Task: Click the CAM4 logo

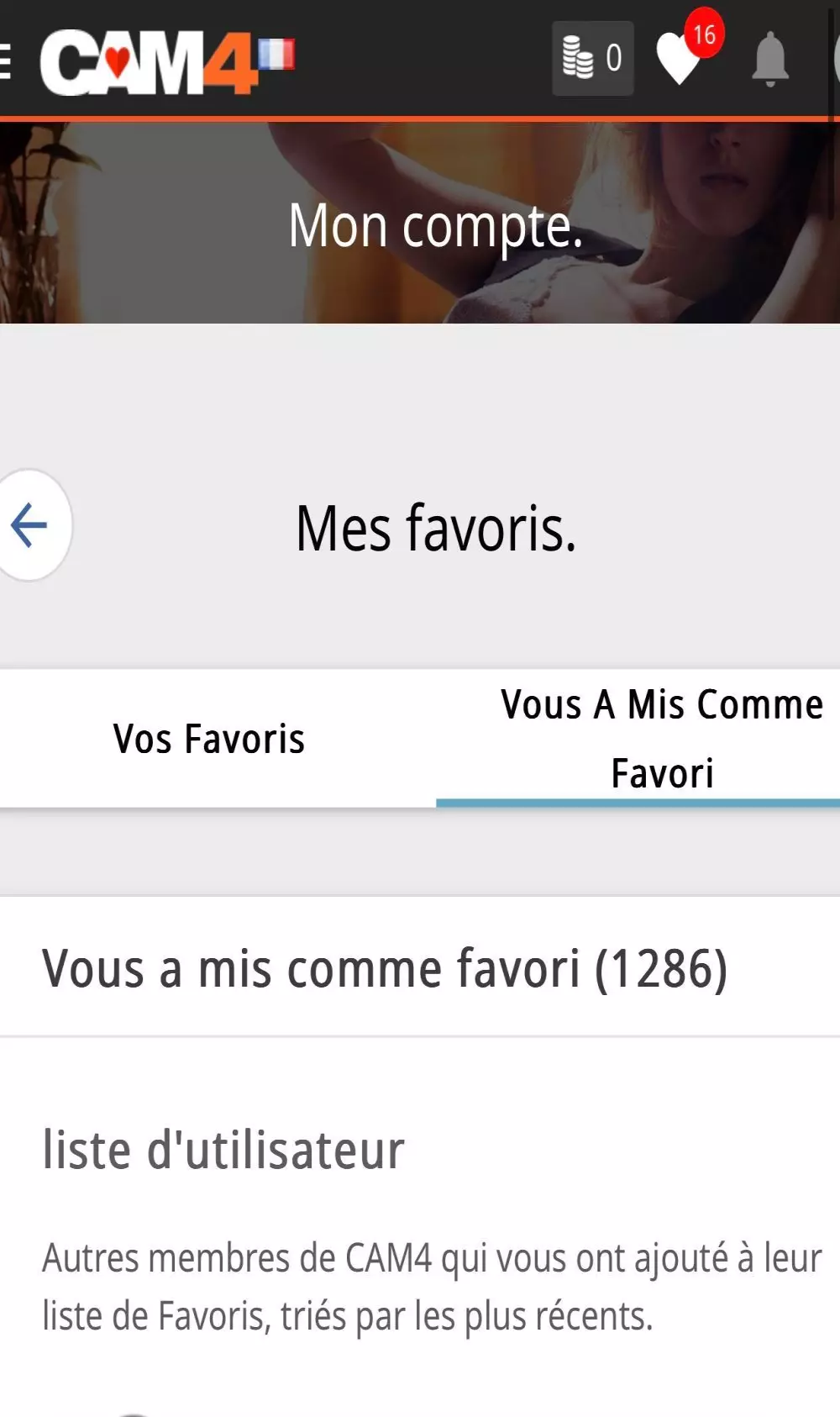Action: coord(147,61)
